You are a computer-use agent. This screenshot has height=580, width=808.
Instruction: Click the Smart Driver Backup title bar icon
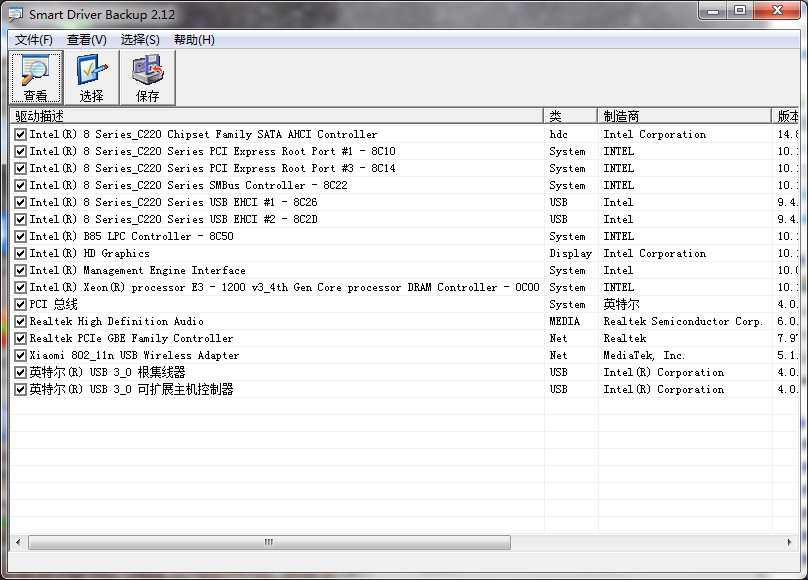[x=15, y=14]
